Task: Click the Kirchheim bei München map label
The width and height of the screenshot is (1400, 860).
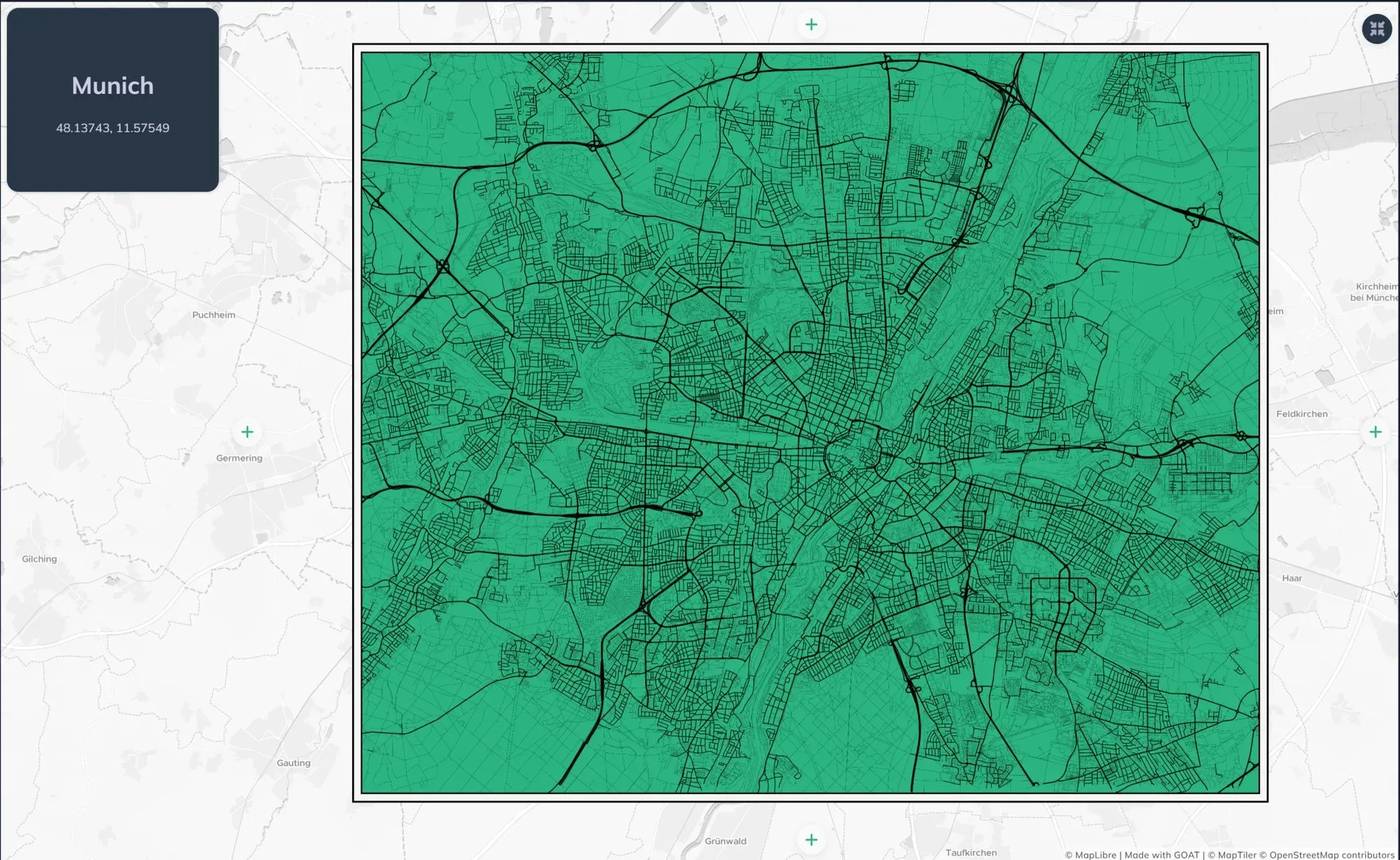Action: pos(1375,292)
